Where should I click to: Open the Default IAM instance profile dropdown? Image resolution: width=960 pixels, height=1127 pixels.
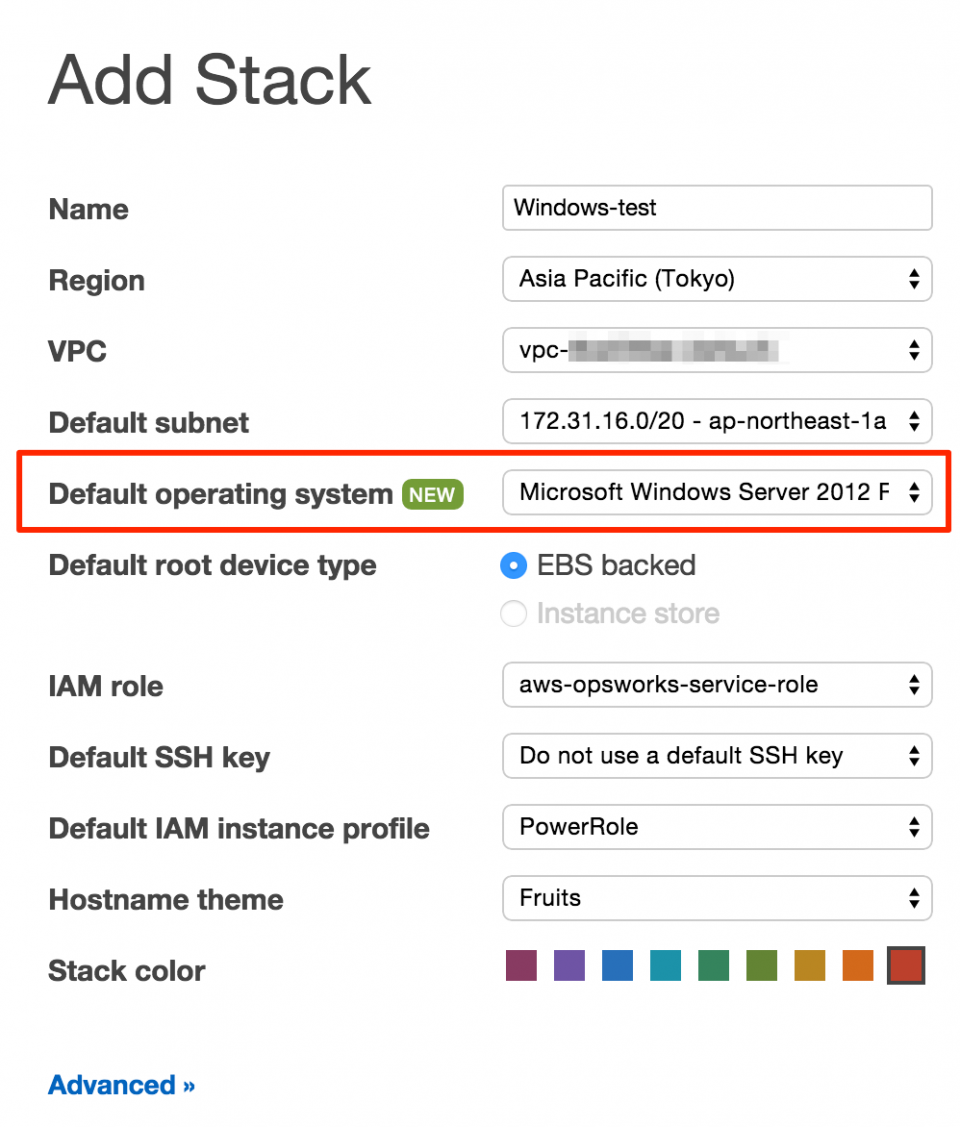tap(716, 827)
